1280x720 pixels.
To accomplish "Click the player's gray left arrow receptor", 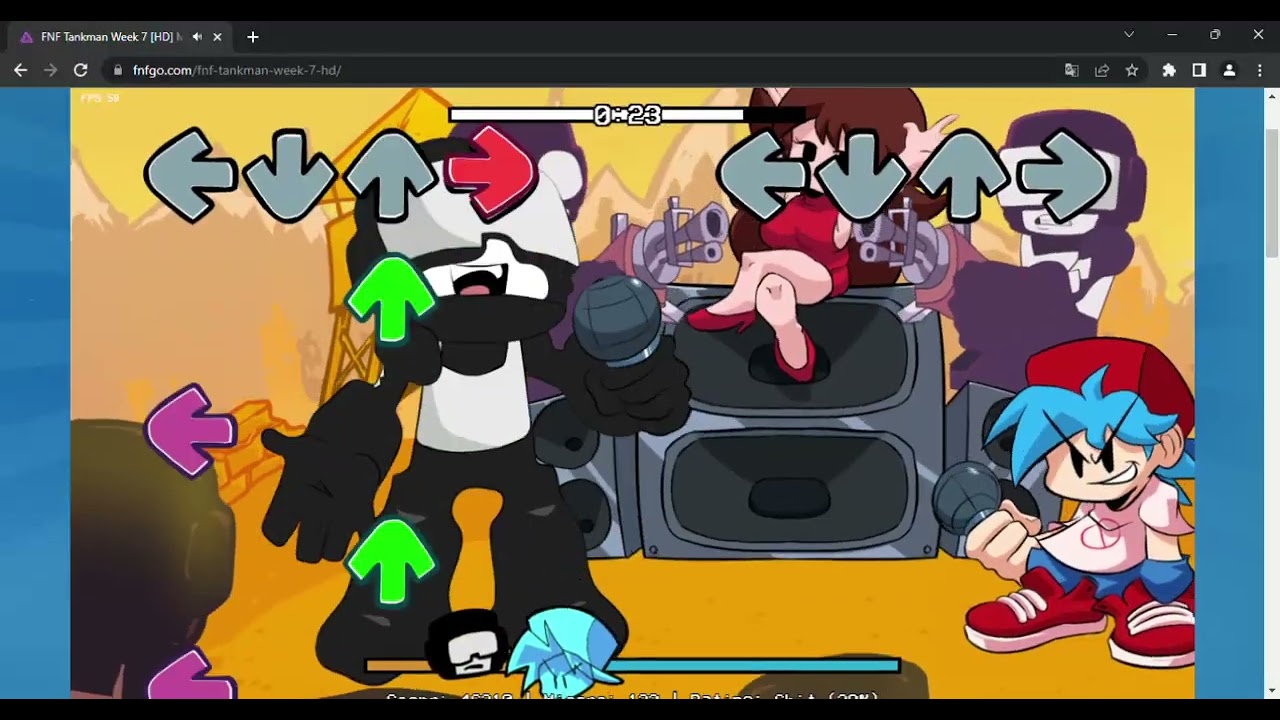I will click(x=763, y=175).
